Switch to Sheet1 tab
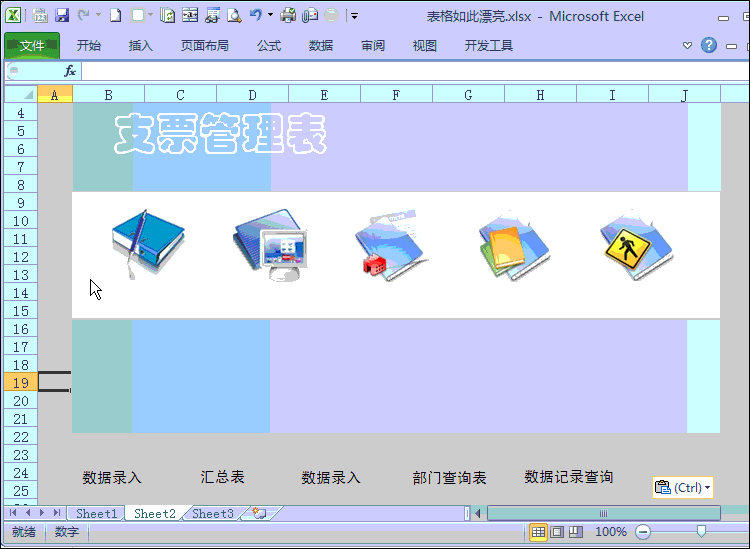This screenshot has width=750, height=549. click(x=96, y=514)
